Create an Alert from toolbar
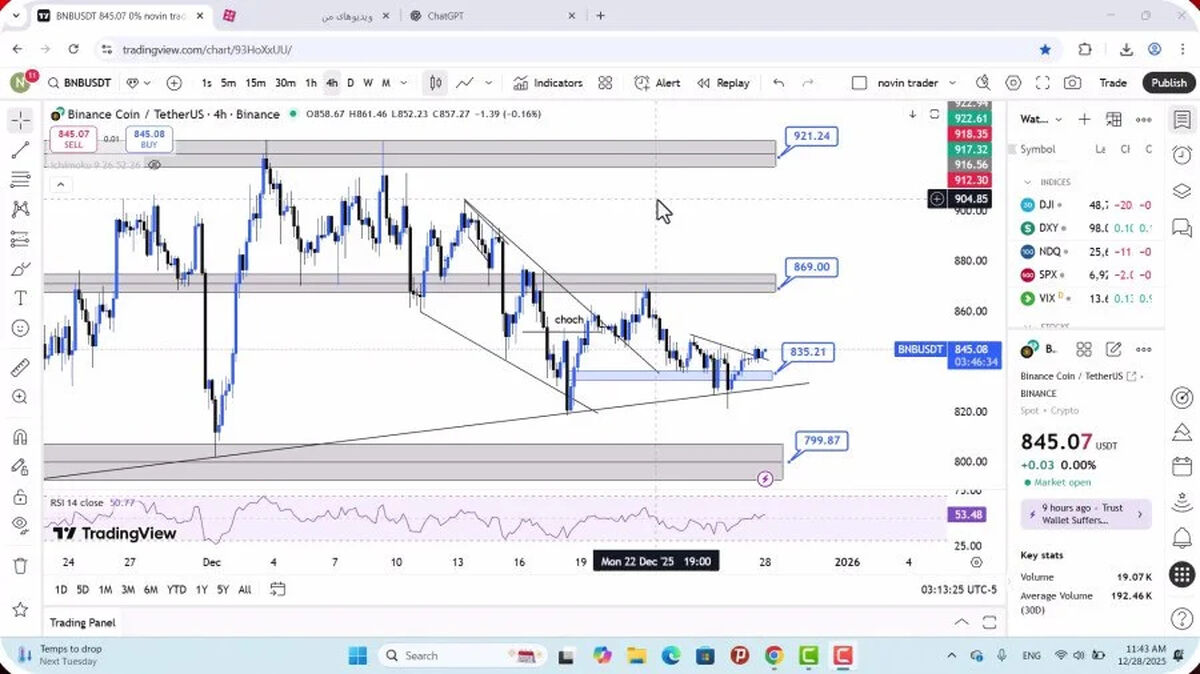Screen dimensions: 1200x674 [658, 83]
